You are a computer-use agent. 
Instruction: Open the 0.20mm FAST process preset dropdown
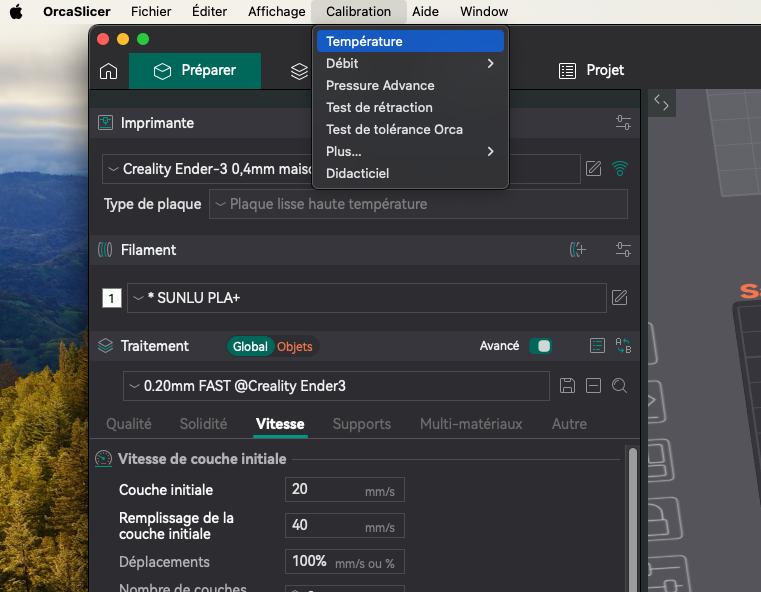[x=336, y=386]
